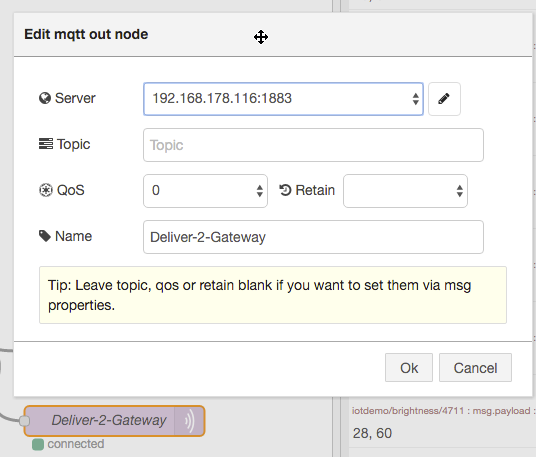
Task: Confirm changes with the Ok button
Action: pos(409,368)
